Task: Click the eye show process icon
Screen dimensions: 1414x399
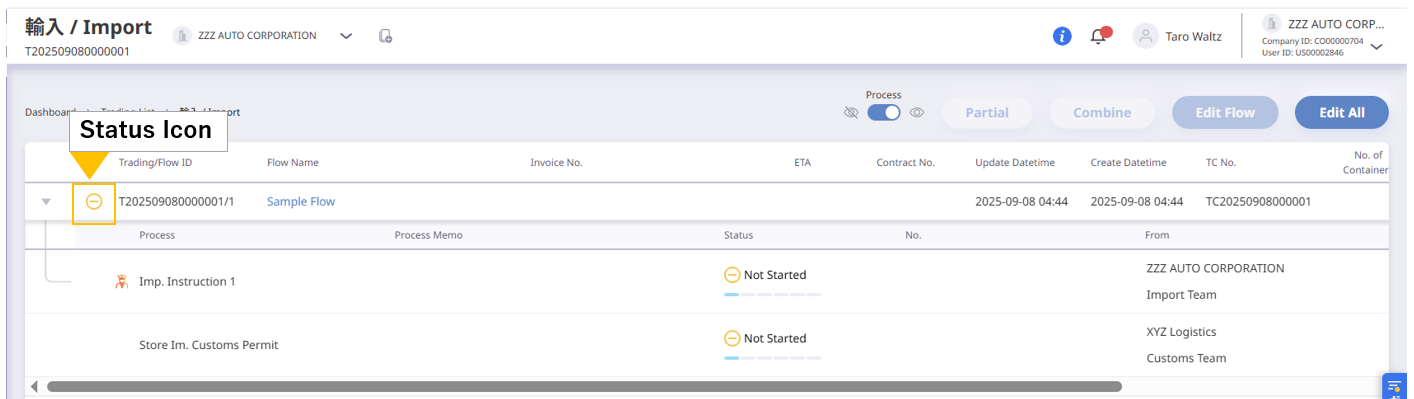Action: [x=916, y=113]
